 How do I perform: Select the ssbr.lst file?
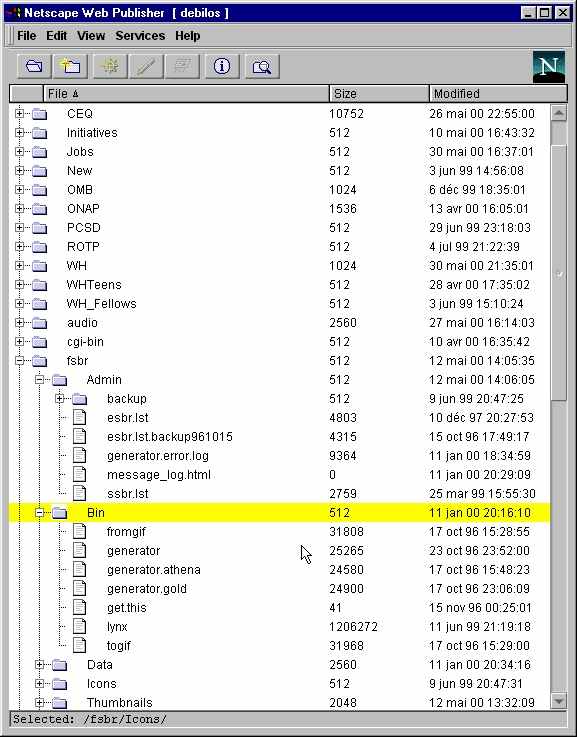click(x=127, y=494)
